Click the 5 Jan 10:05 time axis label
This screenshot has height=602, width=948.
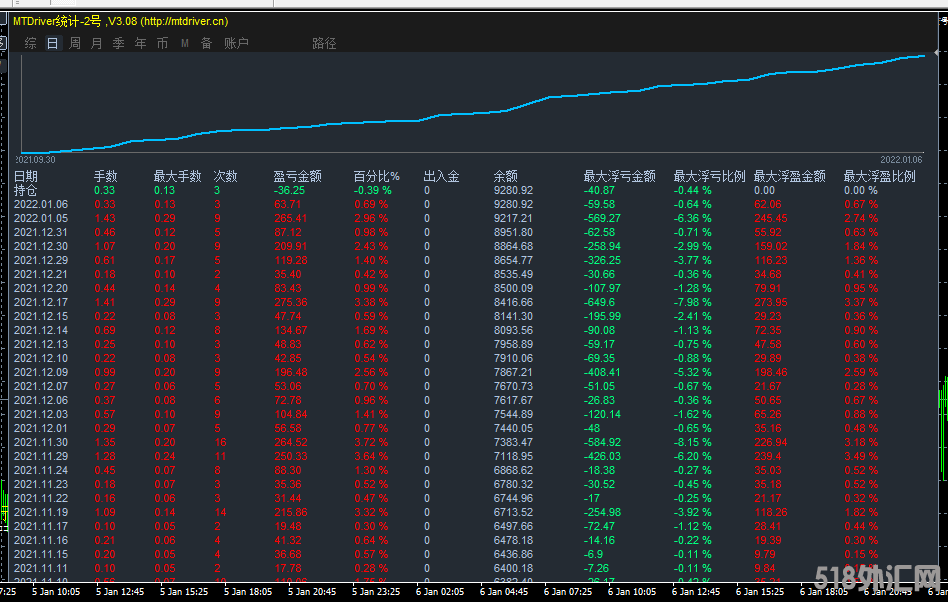(56, 591)
